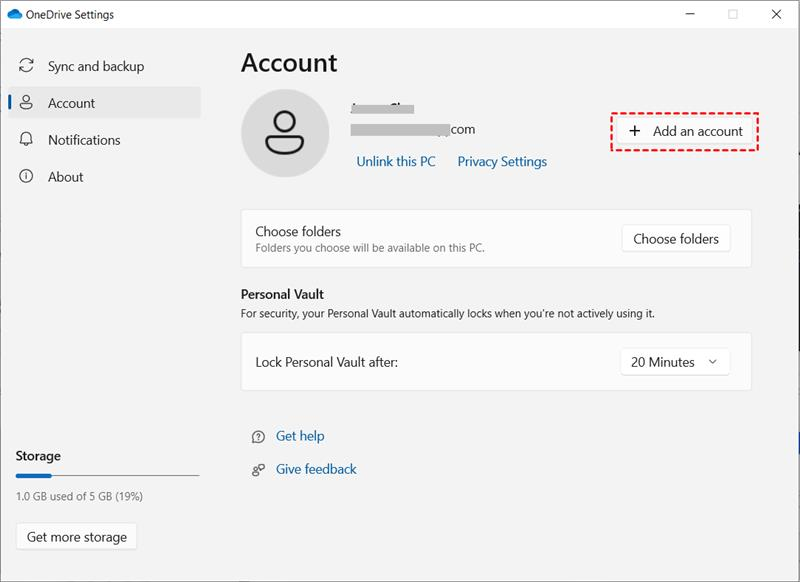Image resolution: width=800 pixels, height=582 pixels.
Task: Click 'Folders you choose will be available' description
Action: (x=370, y=248)
